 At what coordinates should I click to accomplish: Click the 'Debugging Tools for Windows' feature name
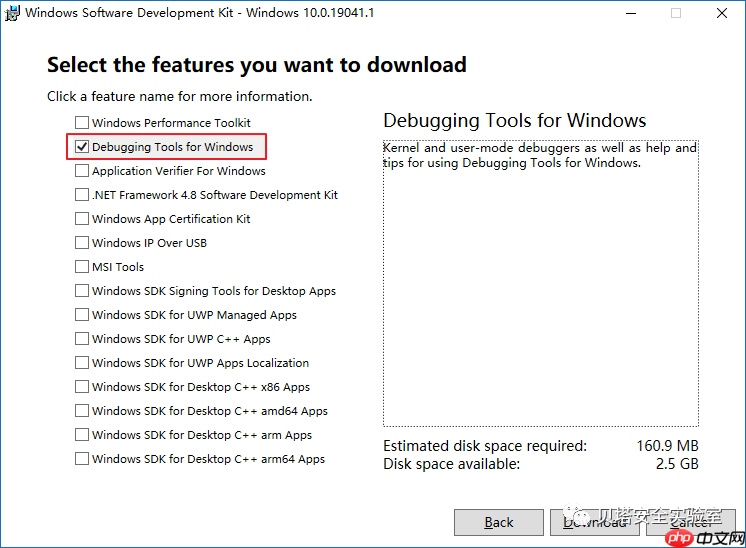pyautogui.click(x=172, y=147)
